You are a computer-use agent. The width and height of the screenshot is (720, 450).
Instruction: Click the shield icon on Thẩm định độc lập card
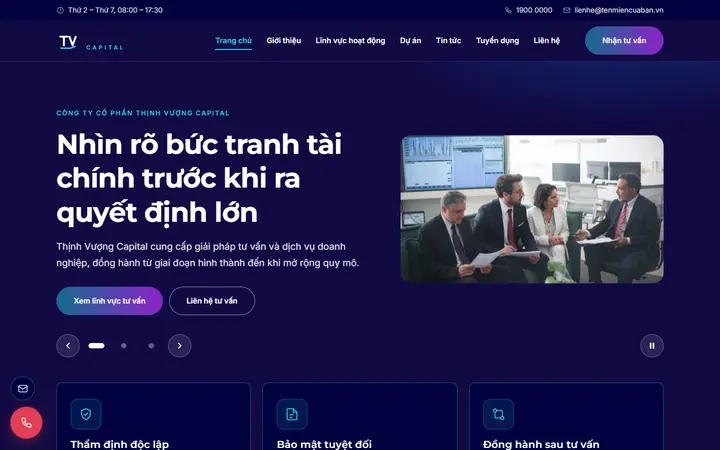pos(86,414)
